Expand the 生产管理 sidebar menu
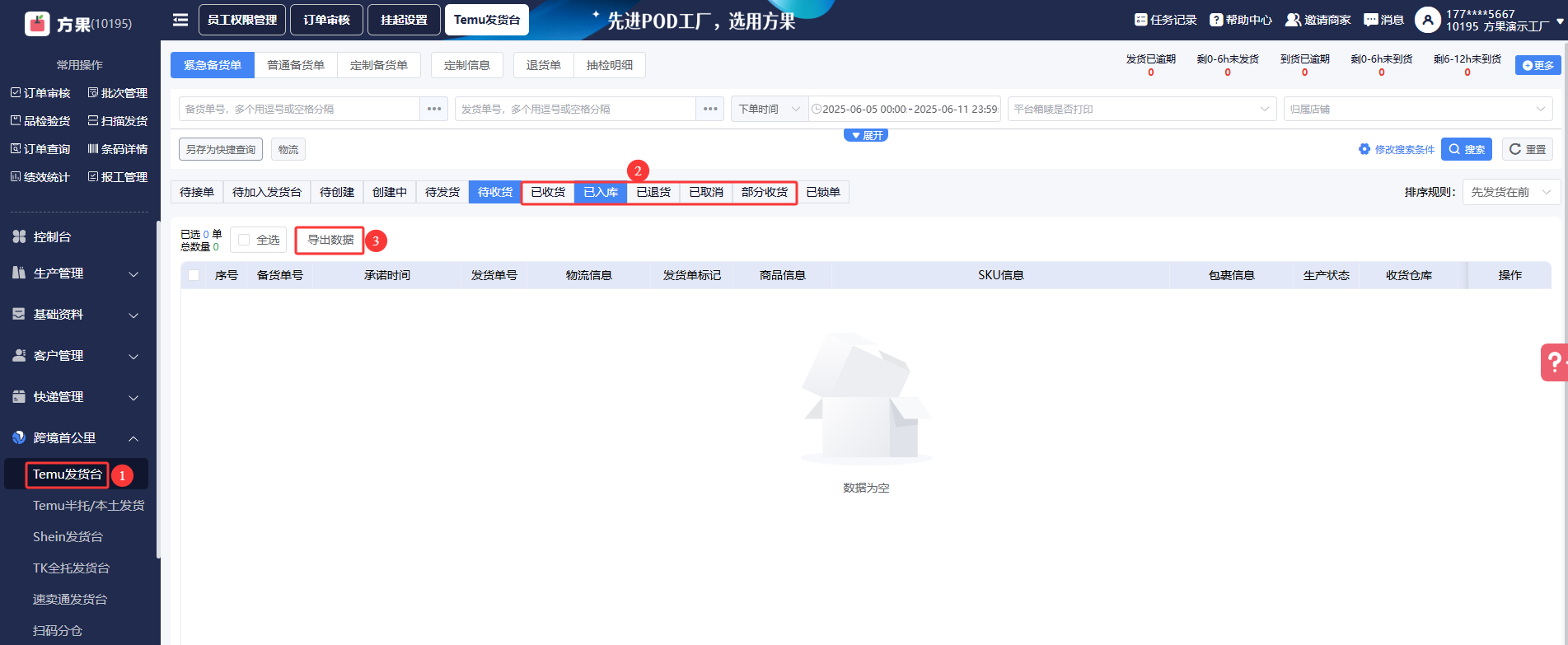The image size is (1568, 645). coord(76,273)
